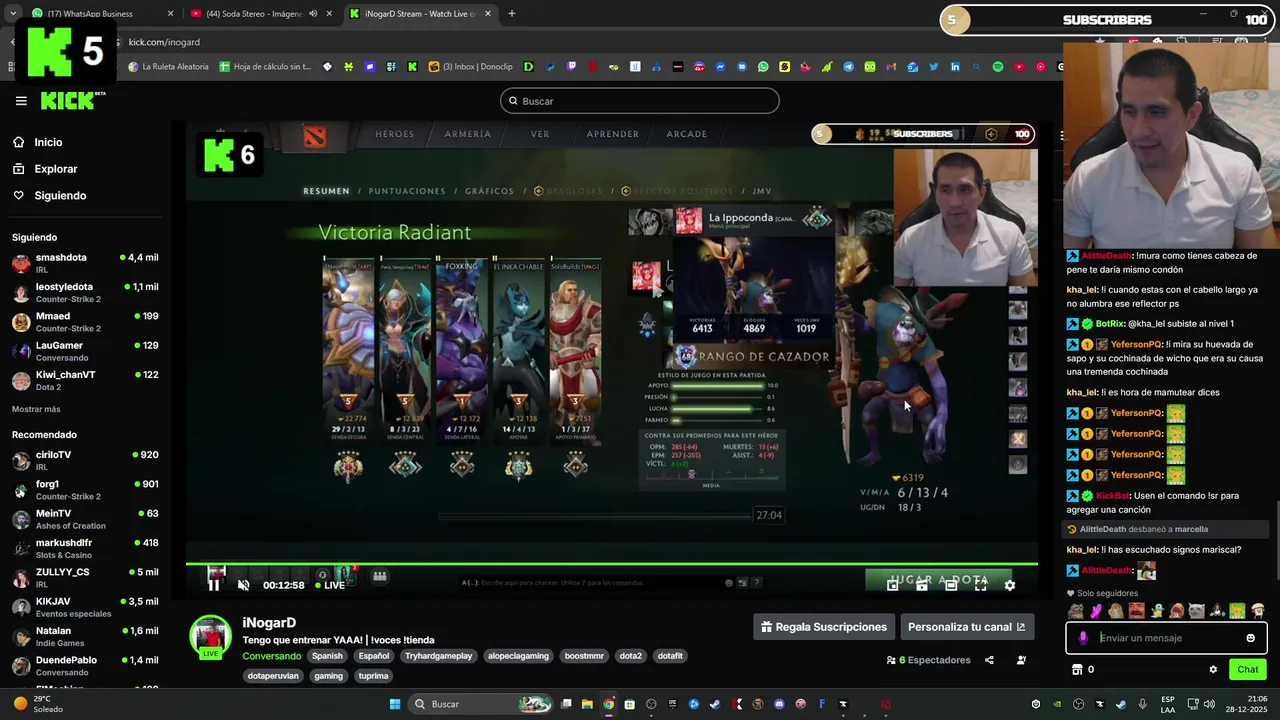
Task: Open the stream player settings gear
Action: coord(1009,585)
